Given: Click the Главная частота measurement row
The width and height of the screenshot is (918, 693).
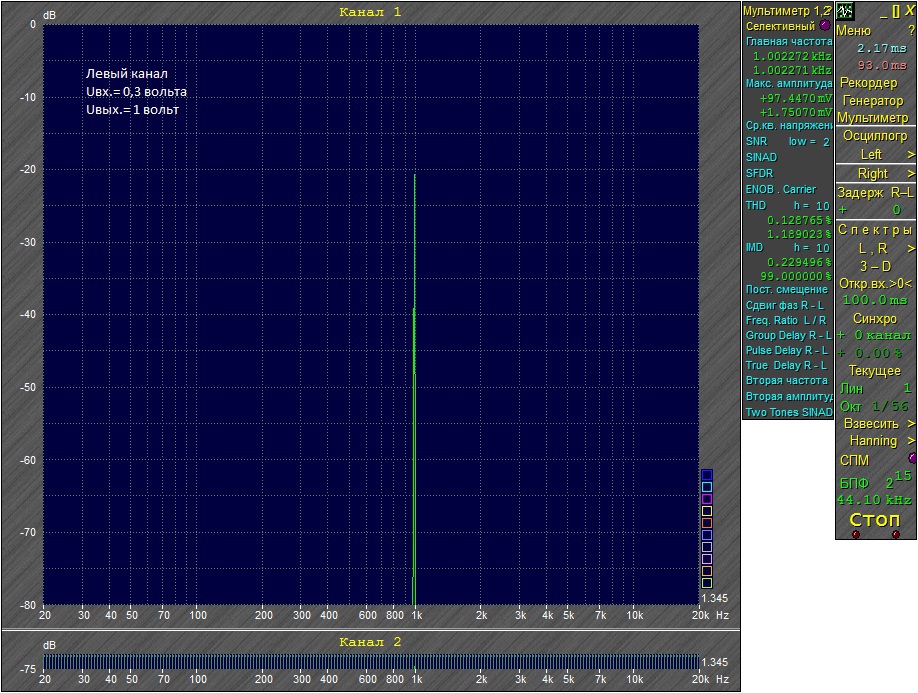Looking at the screenshot, I should (788, 42).
